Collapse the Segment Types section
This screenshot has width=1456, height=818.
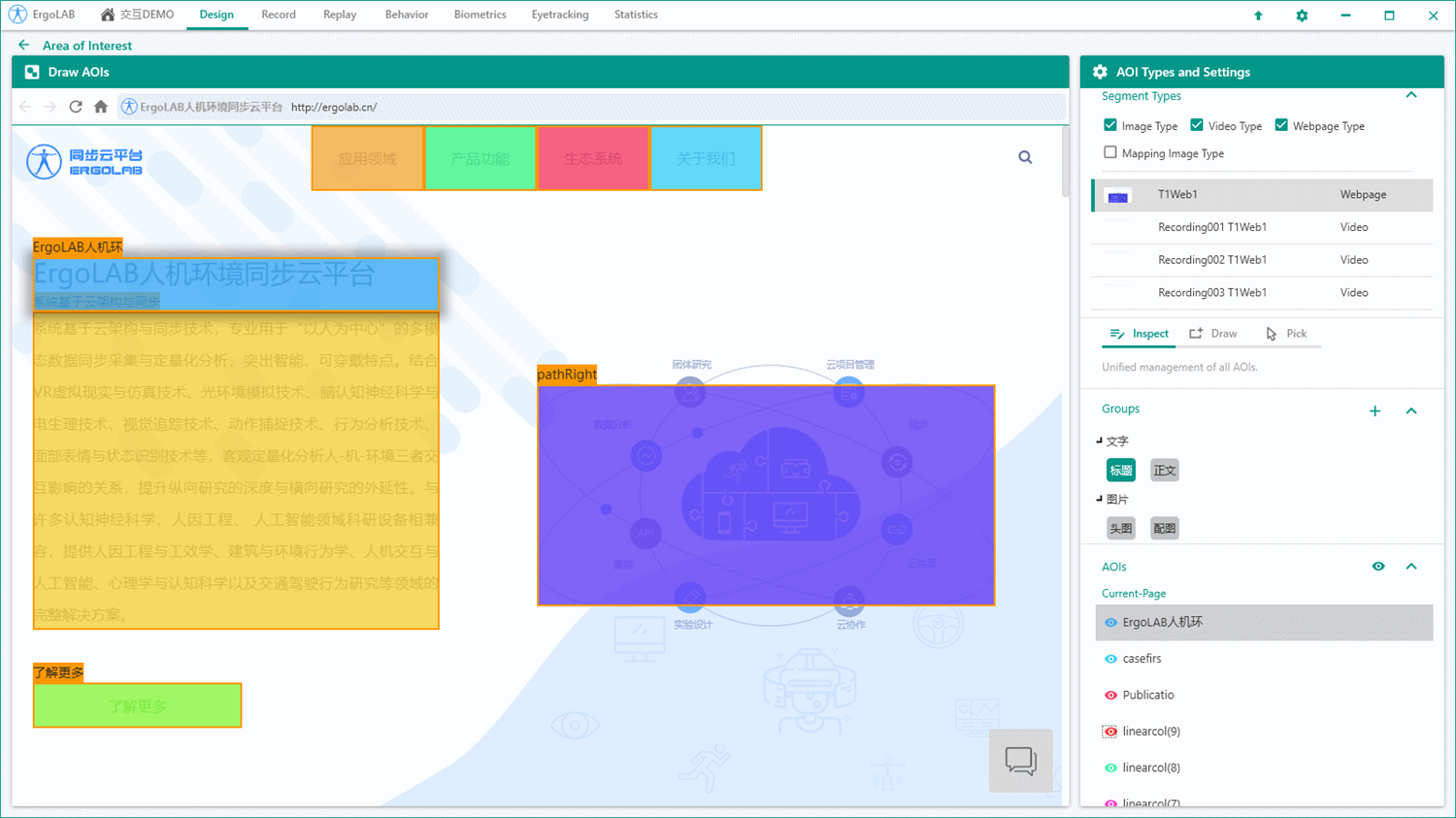coord(1411,95)
